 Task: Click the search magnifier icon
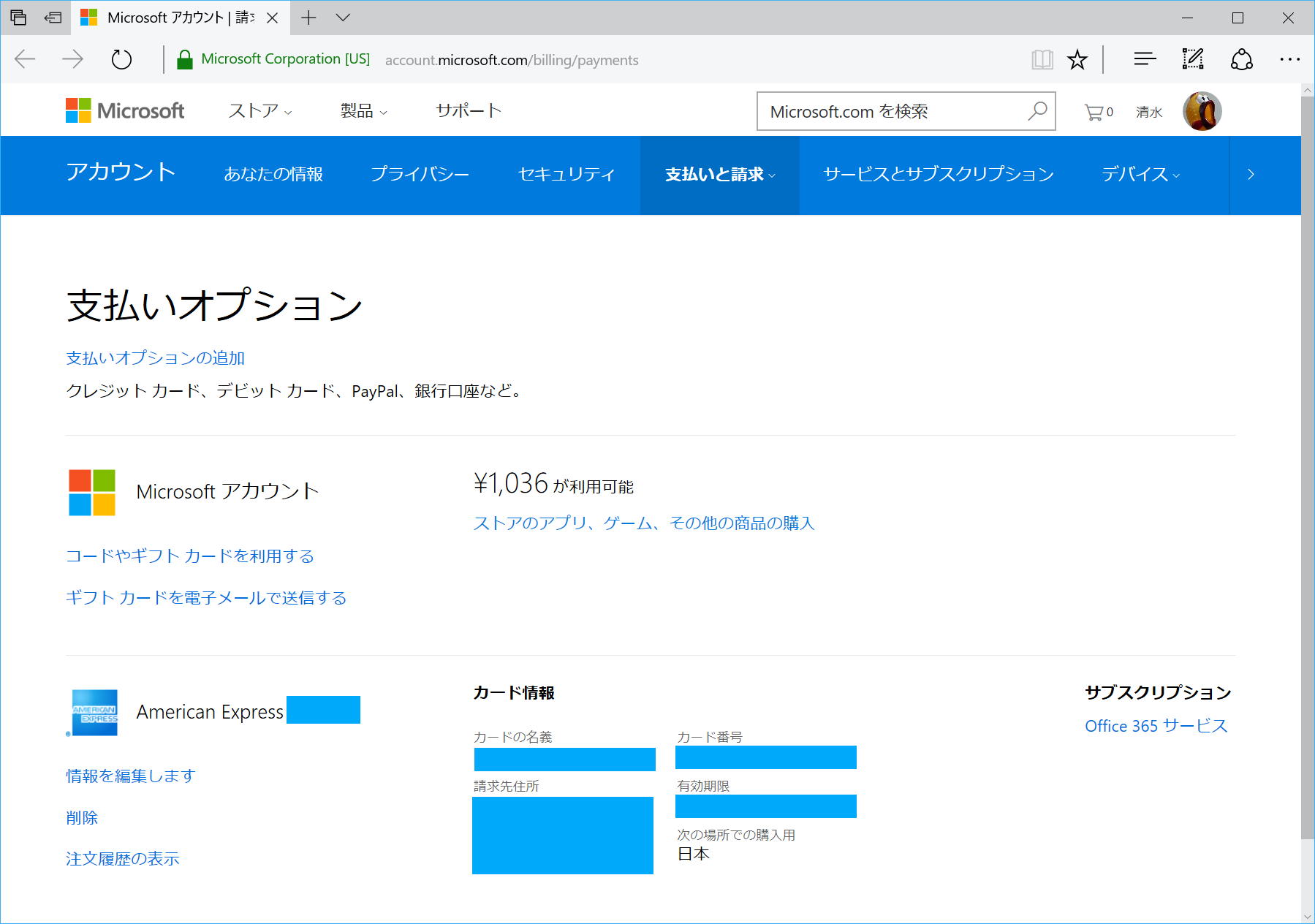coord(1037,111)
